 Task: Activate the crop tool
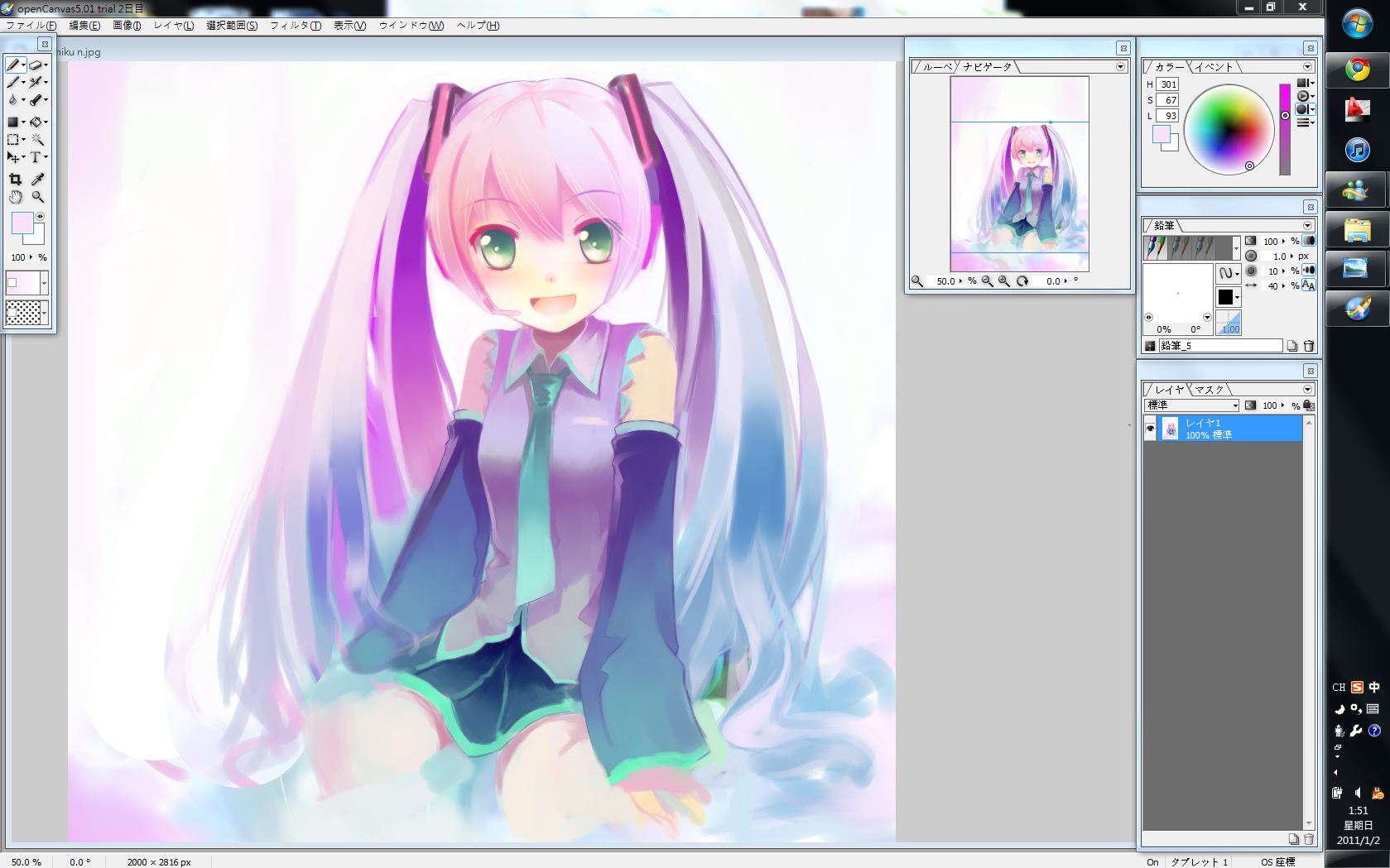(x=15, y=179)
